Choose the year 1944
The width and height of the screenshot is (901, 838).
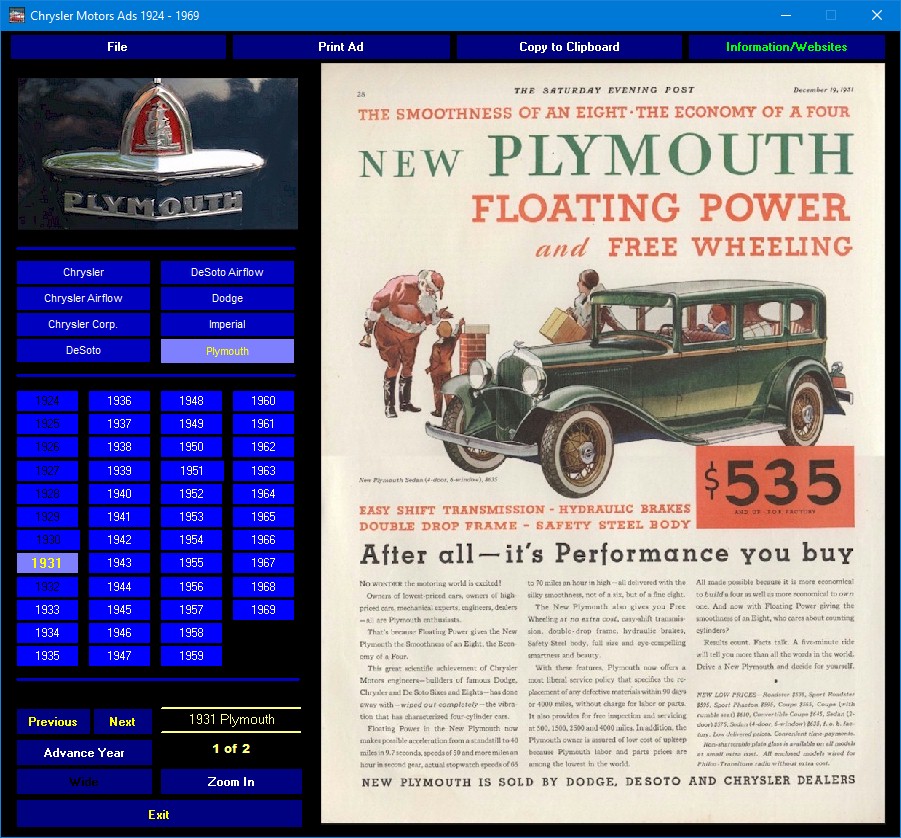(x=120, y=587)
